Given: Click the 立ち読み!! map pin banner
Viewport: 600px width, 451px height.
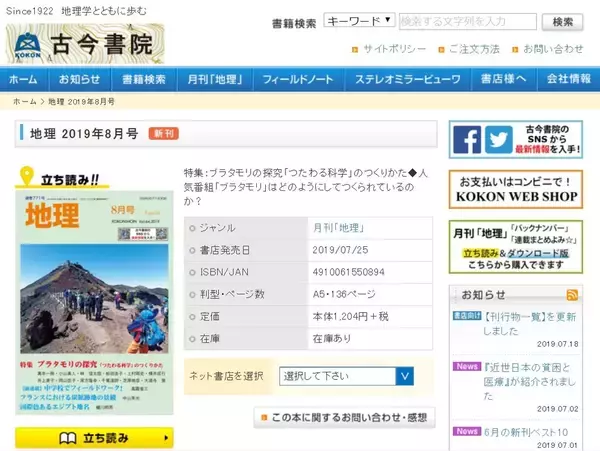Looking at the screenshot, I should click(x=61, y=177).
